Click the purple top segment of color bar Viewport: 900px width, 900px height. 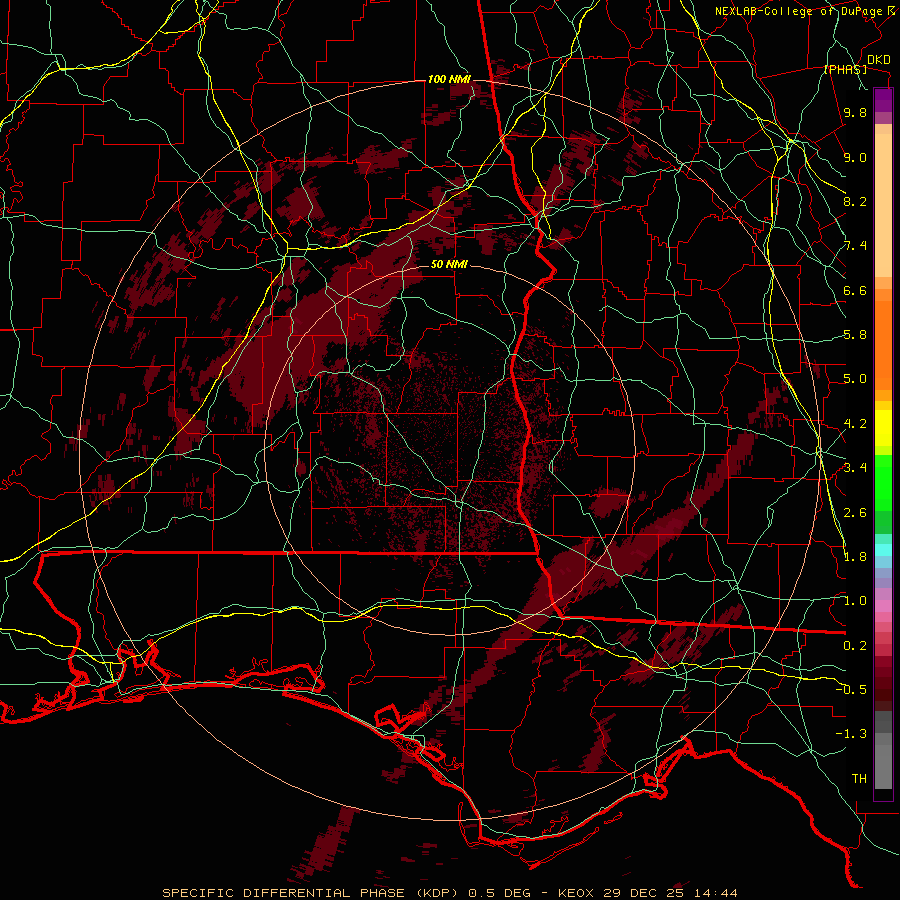[x=883, y=100]
